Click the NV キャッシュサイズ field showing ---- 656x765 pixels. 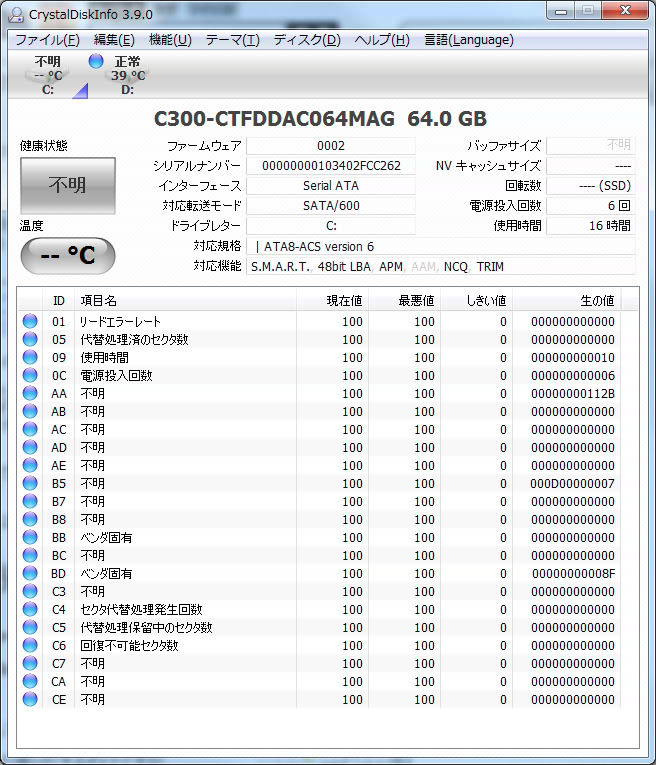[x=591, y=166]
